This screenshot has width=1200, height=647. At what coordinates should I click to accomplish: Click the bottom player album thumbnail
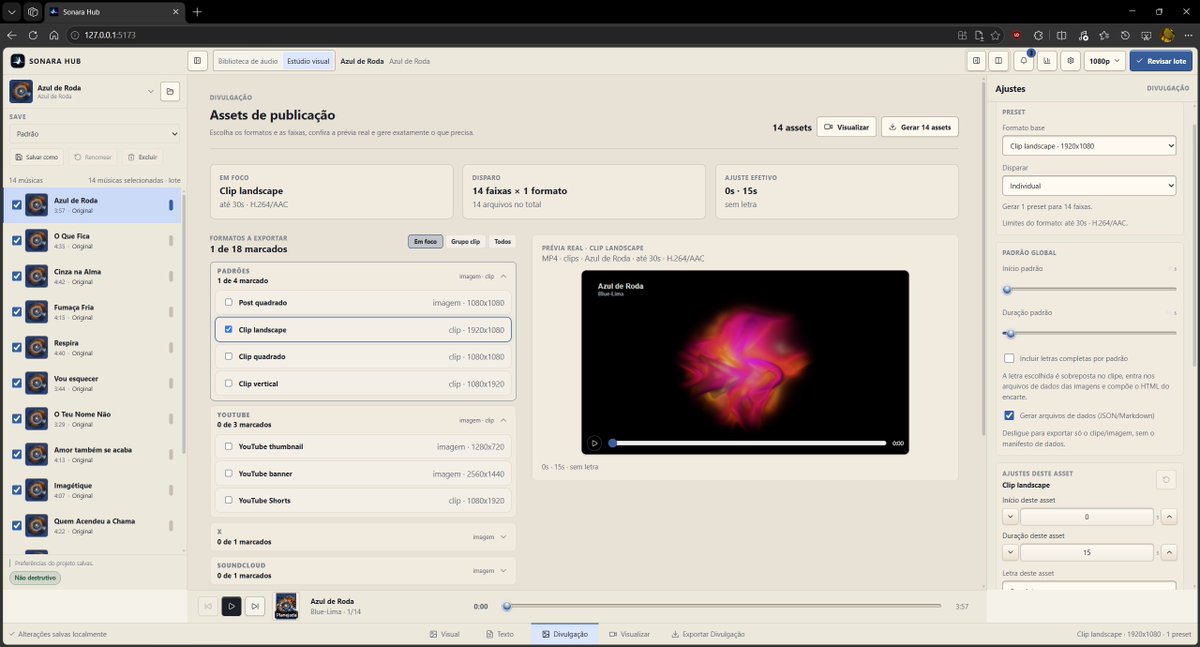(x=286, y=606)
